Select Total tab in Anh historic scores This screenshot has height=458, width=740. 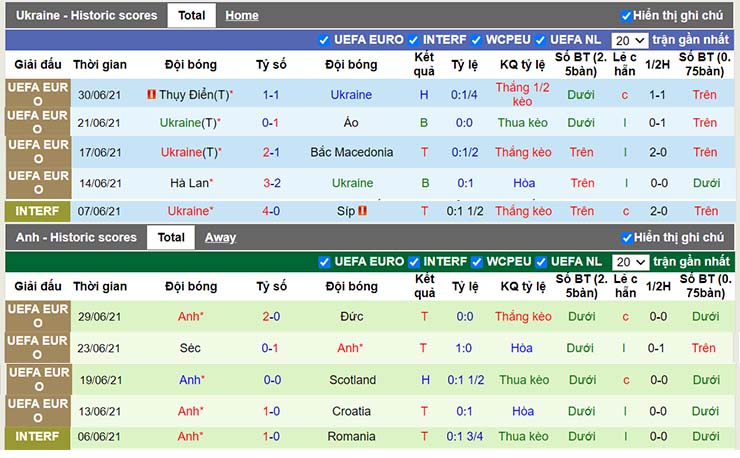(x=171, y=237)
